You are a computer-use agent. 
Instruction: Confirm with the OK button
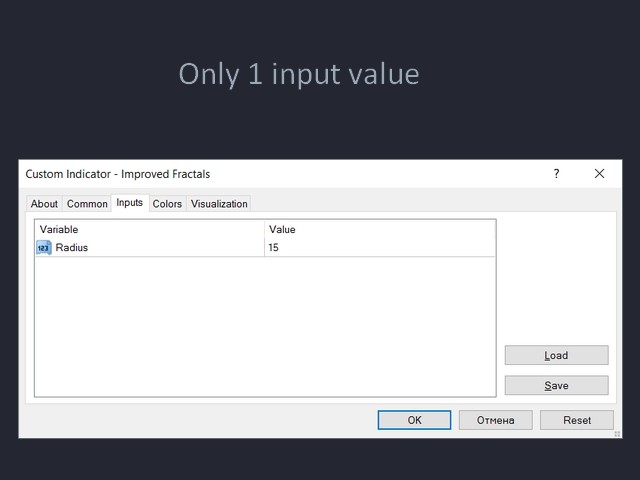pos(414,420)
